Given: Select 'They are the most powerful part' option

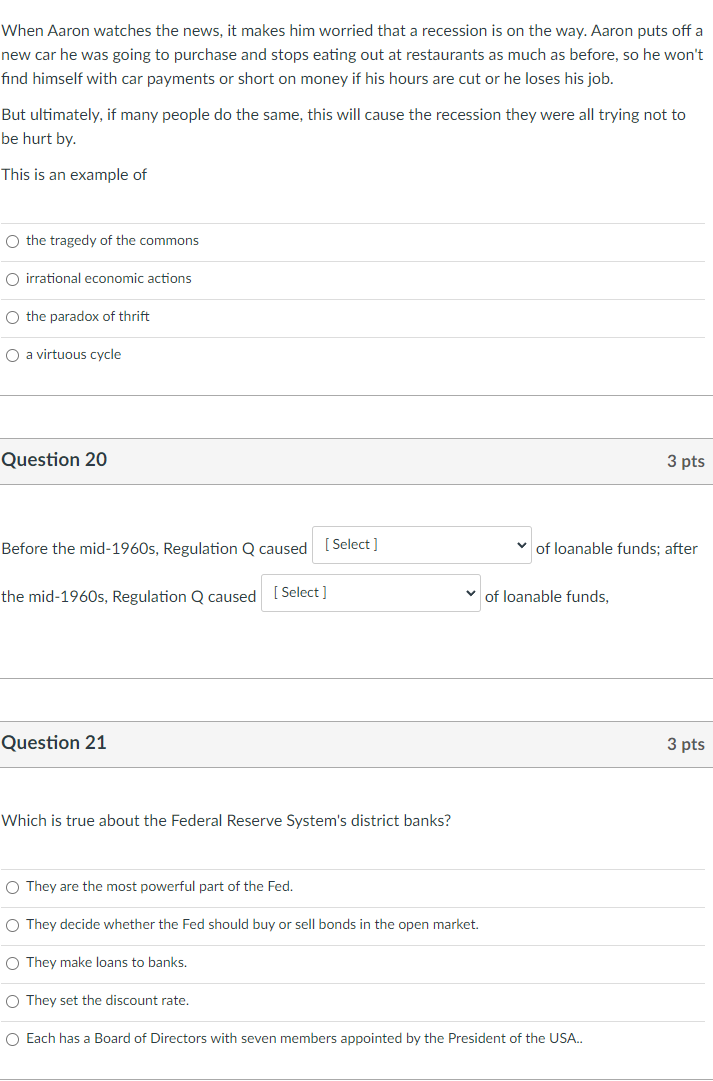Looking at the screenshot, I should pyautogui.click(x=12, y=887).
